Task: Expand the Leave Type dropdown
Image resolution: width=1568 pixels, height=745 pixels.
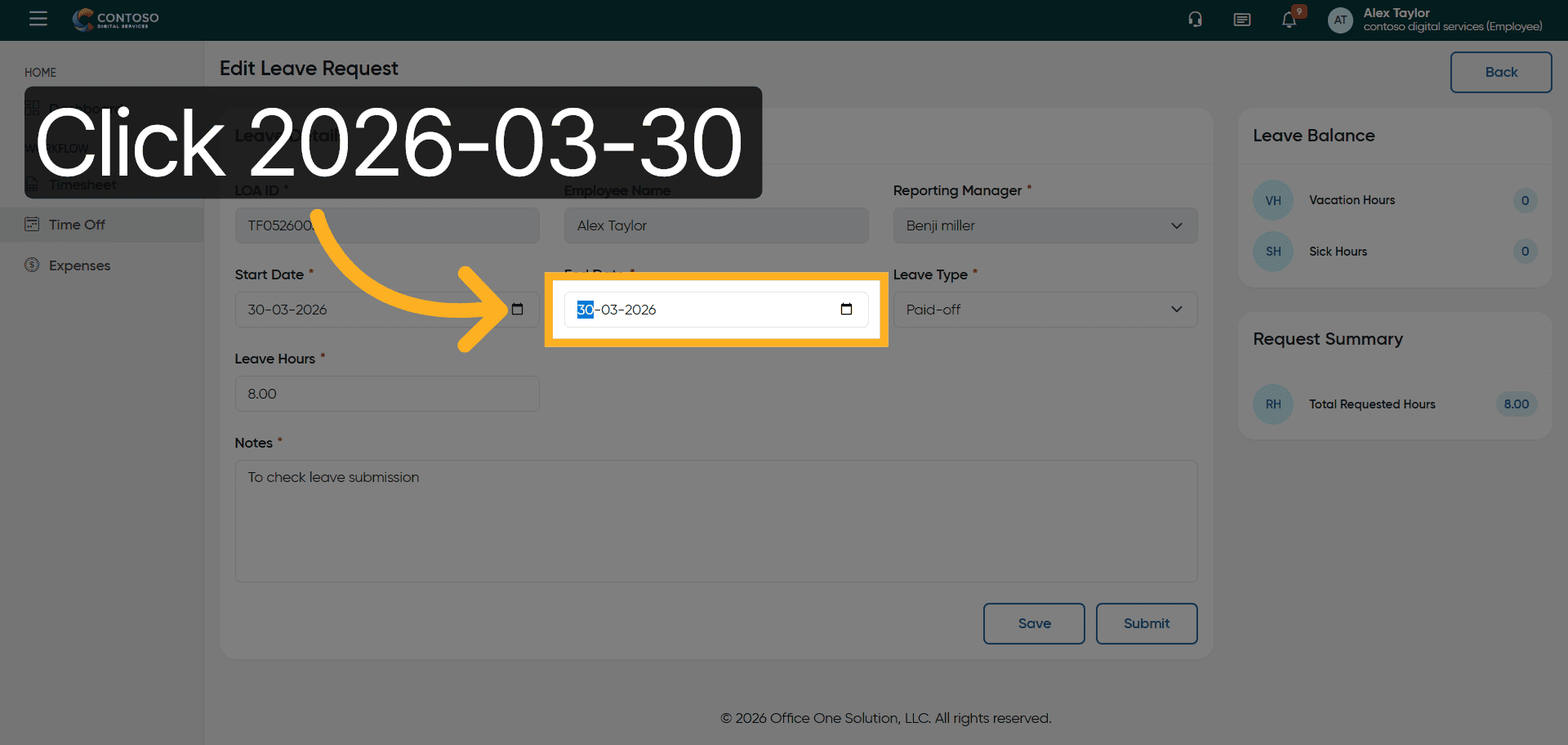Action: tap(1045, 310)
